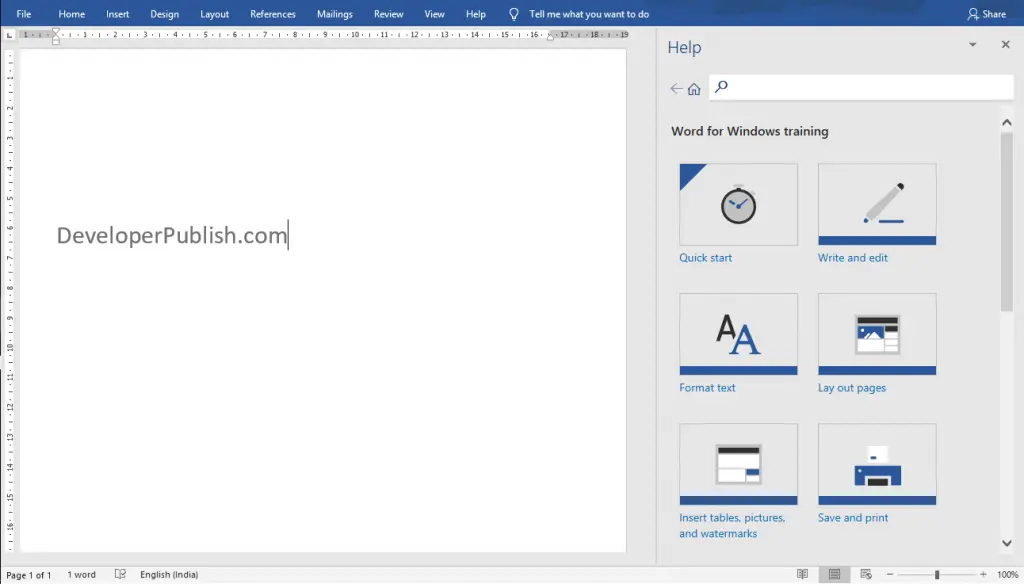Click the zoom in plus button
This screenshot has height=584, width=1024.
click(983, 574)
